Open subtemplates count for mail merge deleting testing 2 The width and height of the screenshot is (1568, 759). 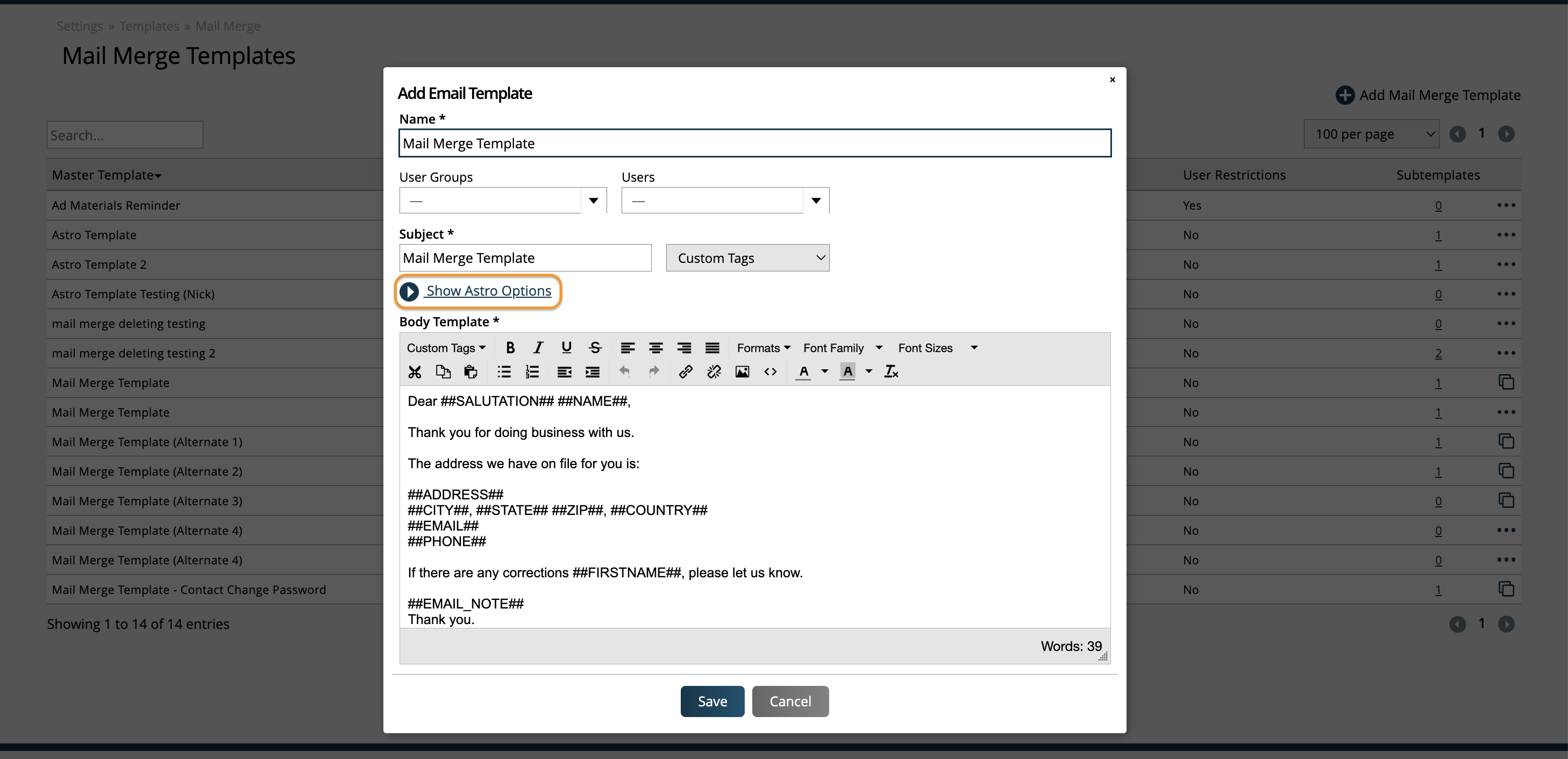[x=1438, y=353]
